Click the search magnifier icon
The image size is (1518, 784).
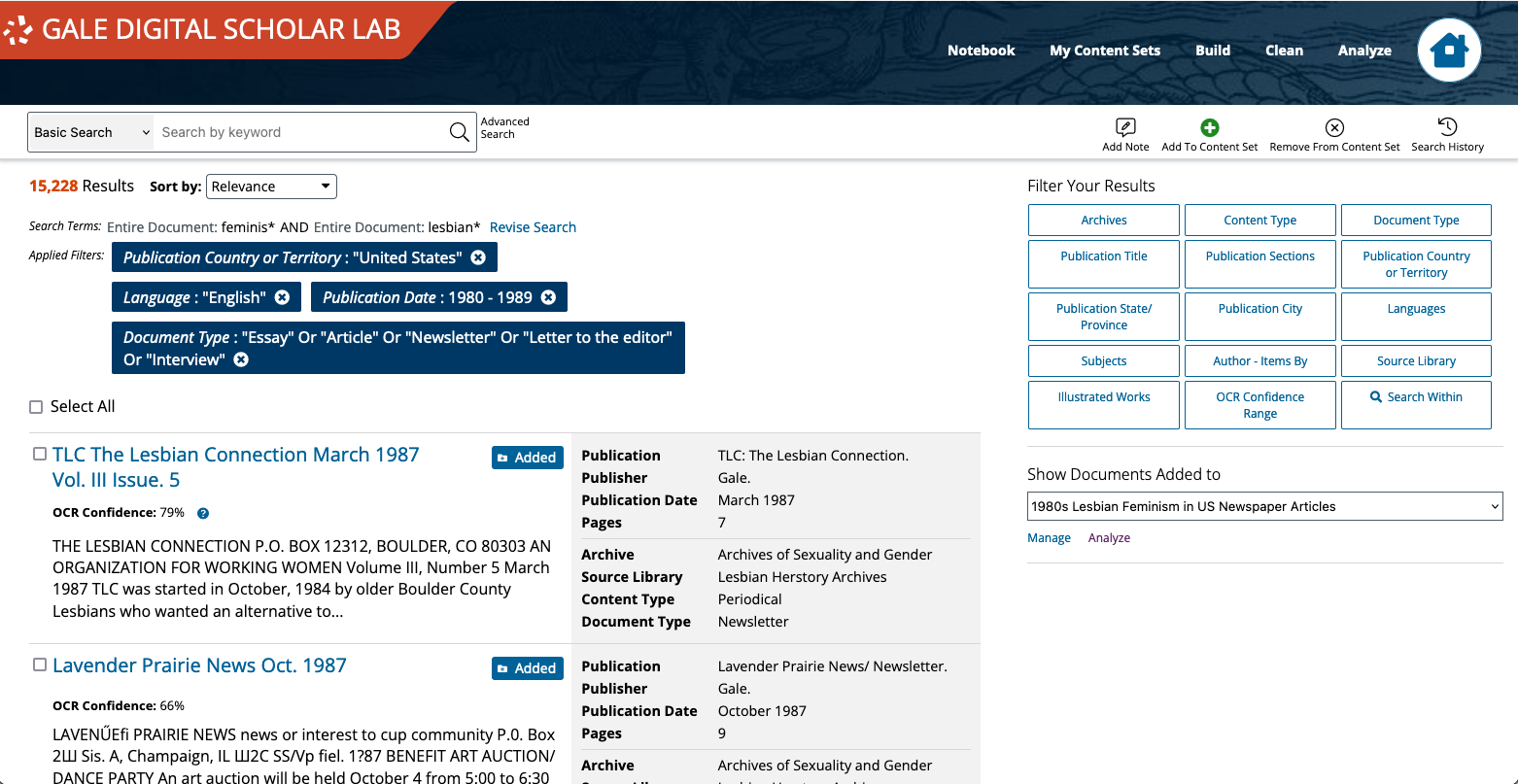coord(460,132)
